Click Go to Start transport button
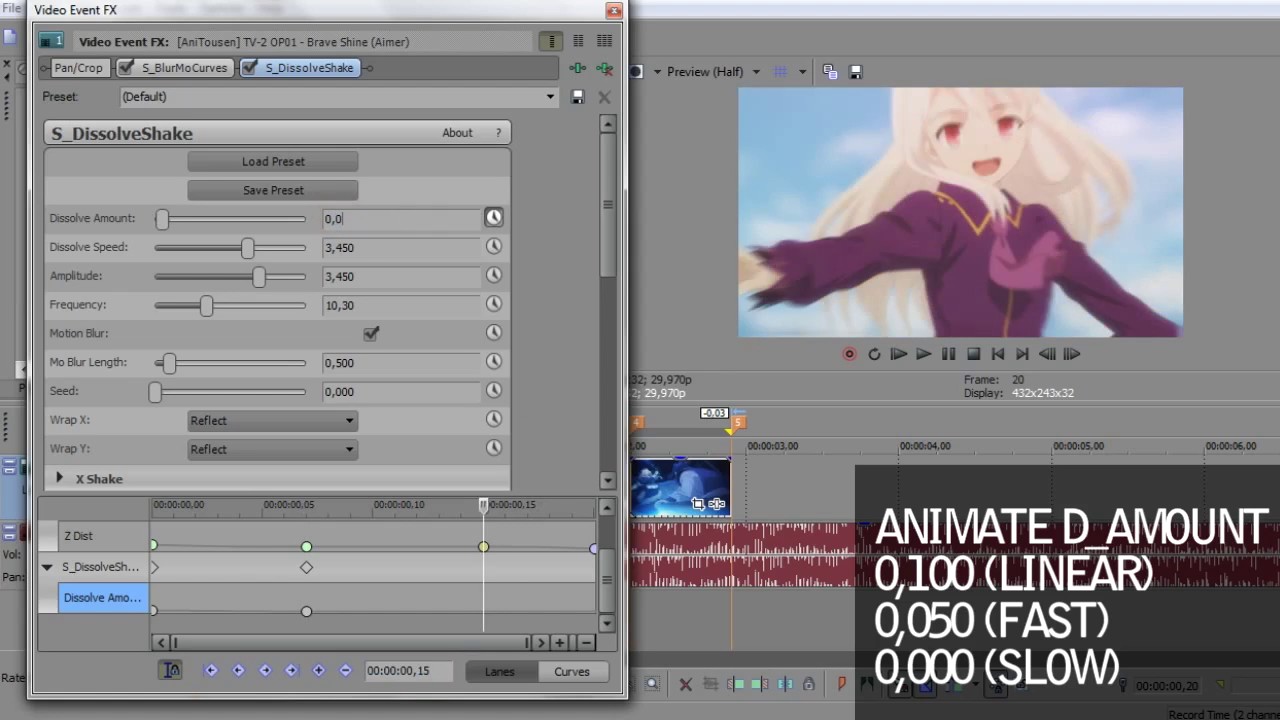Screen dimensions: 1280x720 [x=998, y=354]
